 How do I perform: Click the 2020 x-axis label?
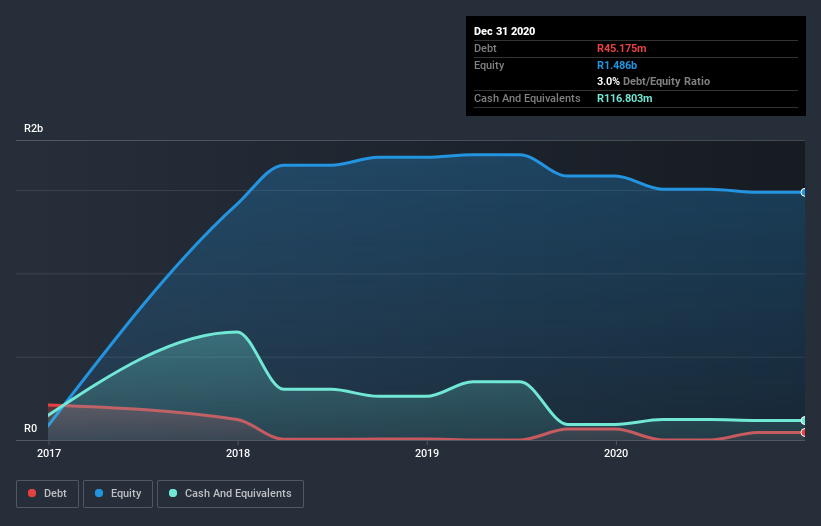pos(616,453)
